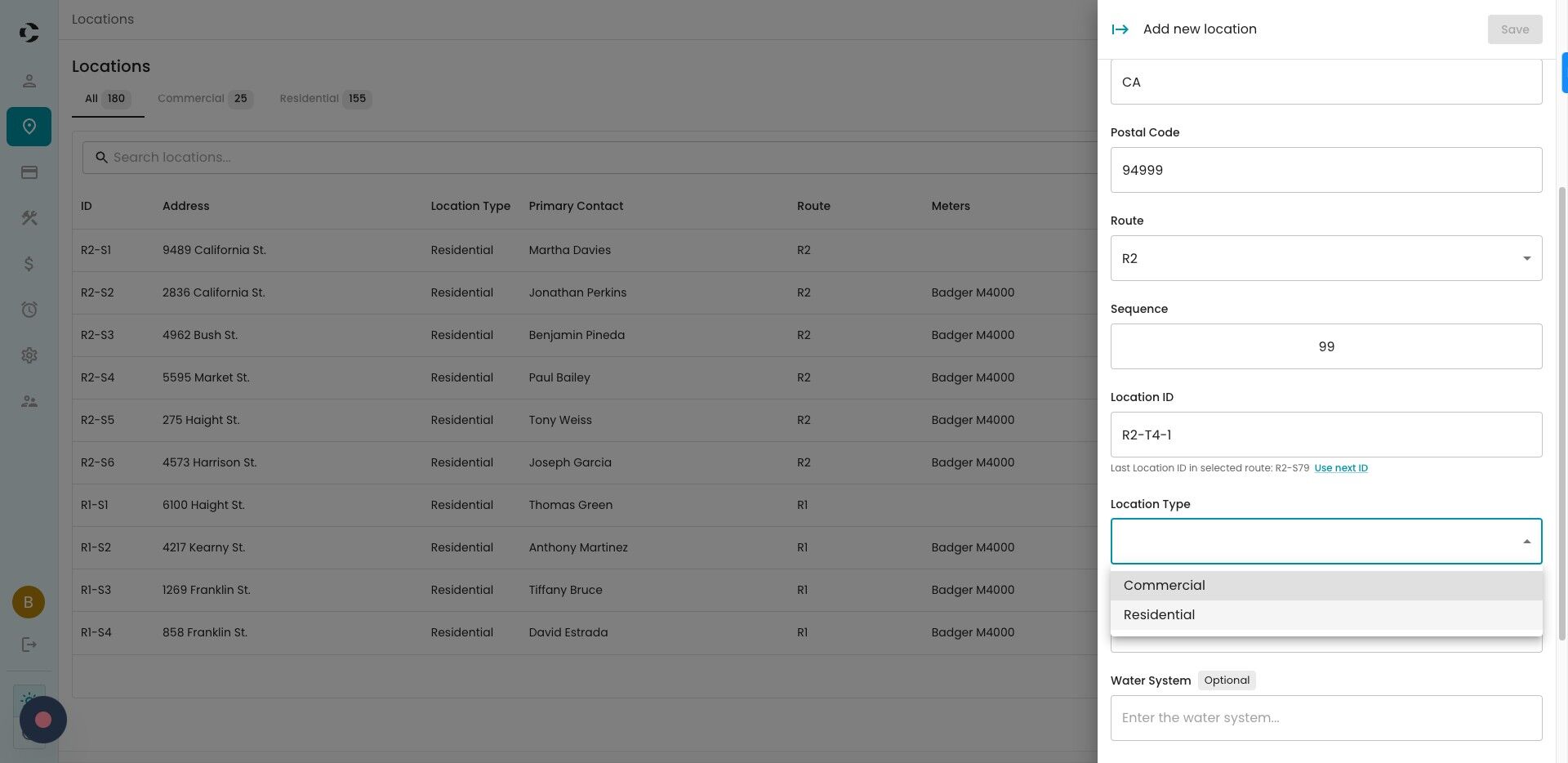Click the Save button
The height and width of the screenshot is (763, 1568).
point(1514,29)
